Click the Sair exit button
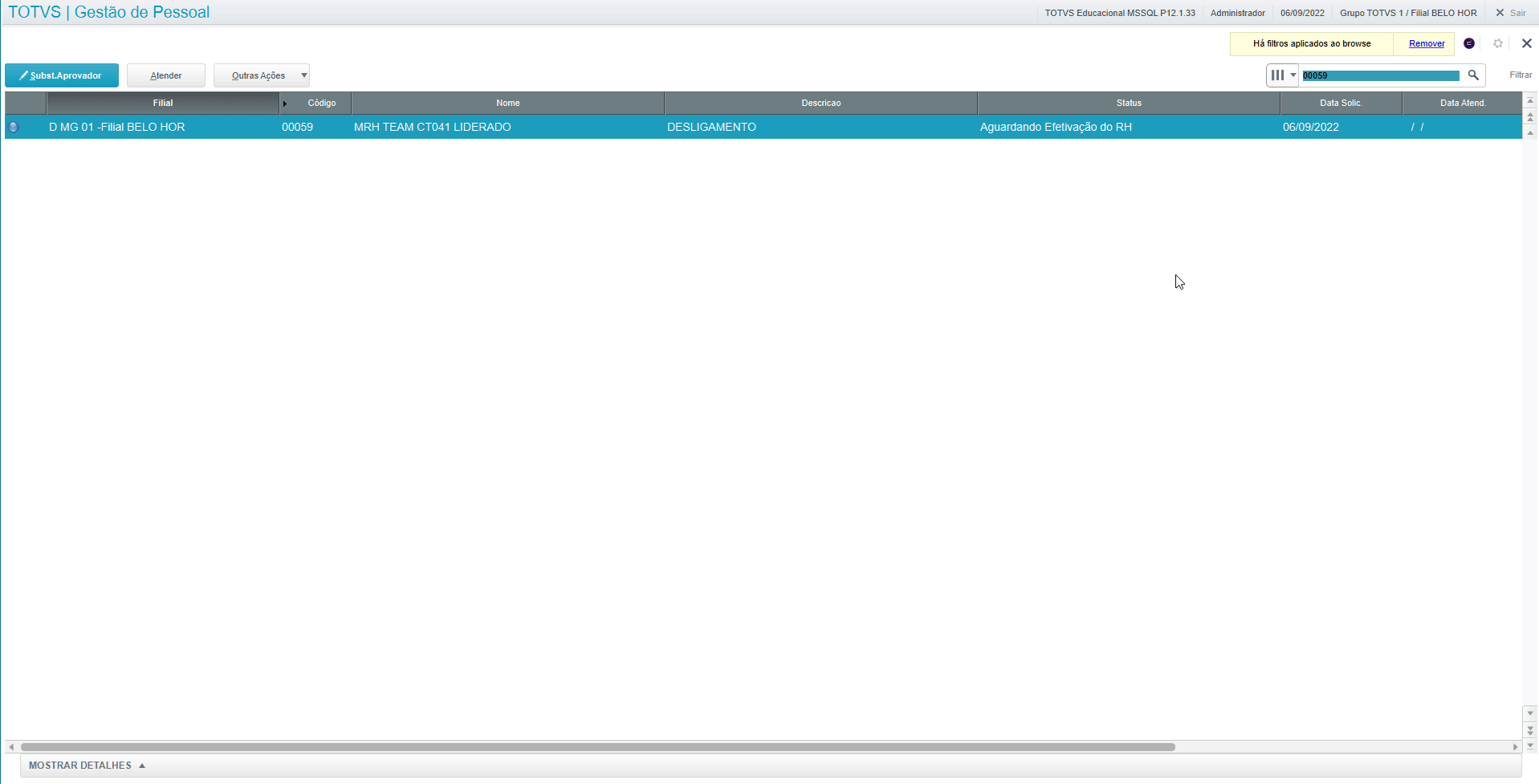The width and height of the screenshot is (1539, 784). 1511,13
